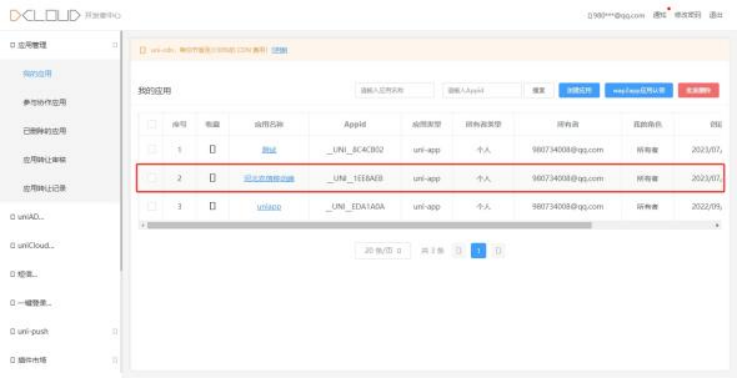Collapse the 应用管理 sidebar section
The image size is (737, 378).
click(x=115, y=45)
